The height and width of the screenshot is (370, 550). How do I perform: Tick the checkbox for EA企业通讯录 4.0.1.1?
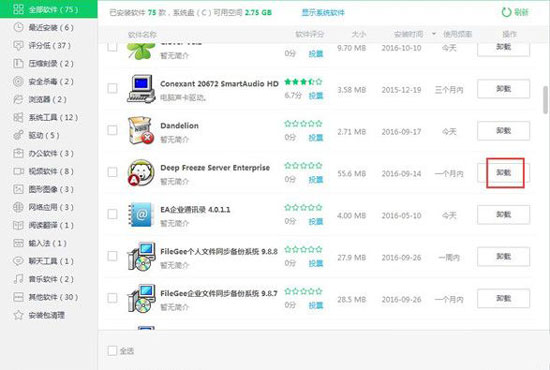tap(112, 214)
